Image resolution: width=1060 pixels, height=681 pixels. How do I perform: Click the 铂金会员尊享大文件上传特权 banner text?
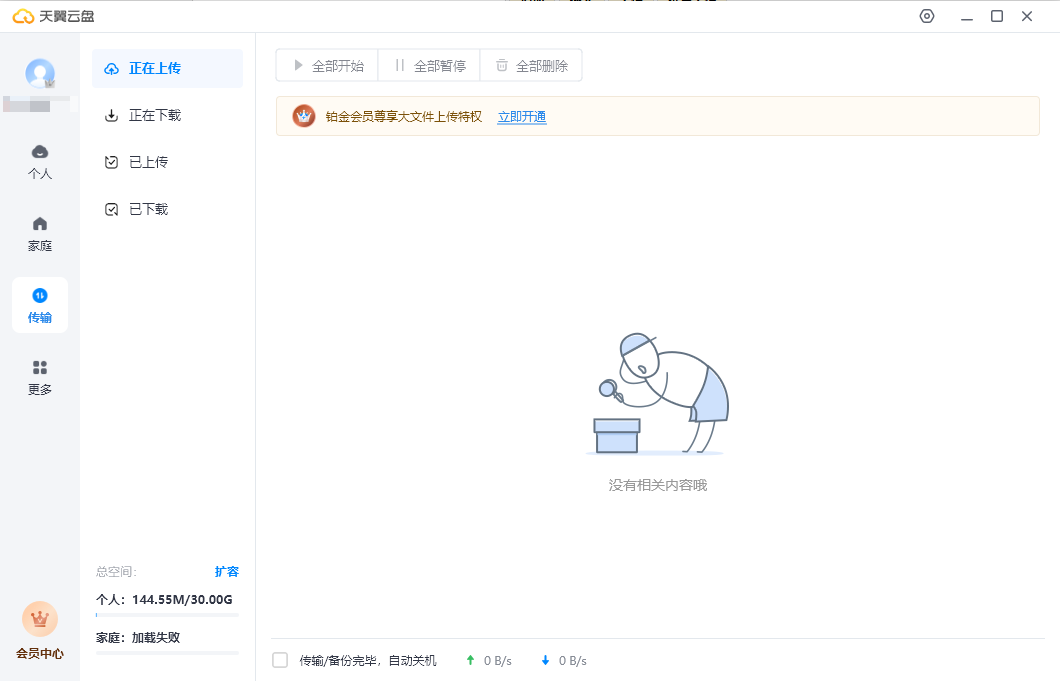click(x=404, y=117)
